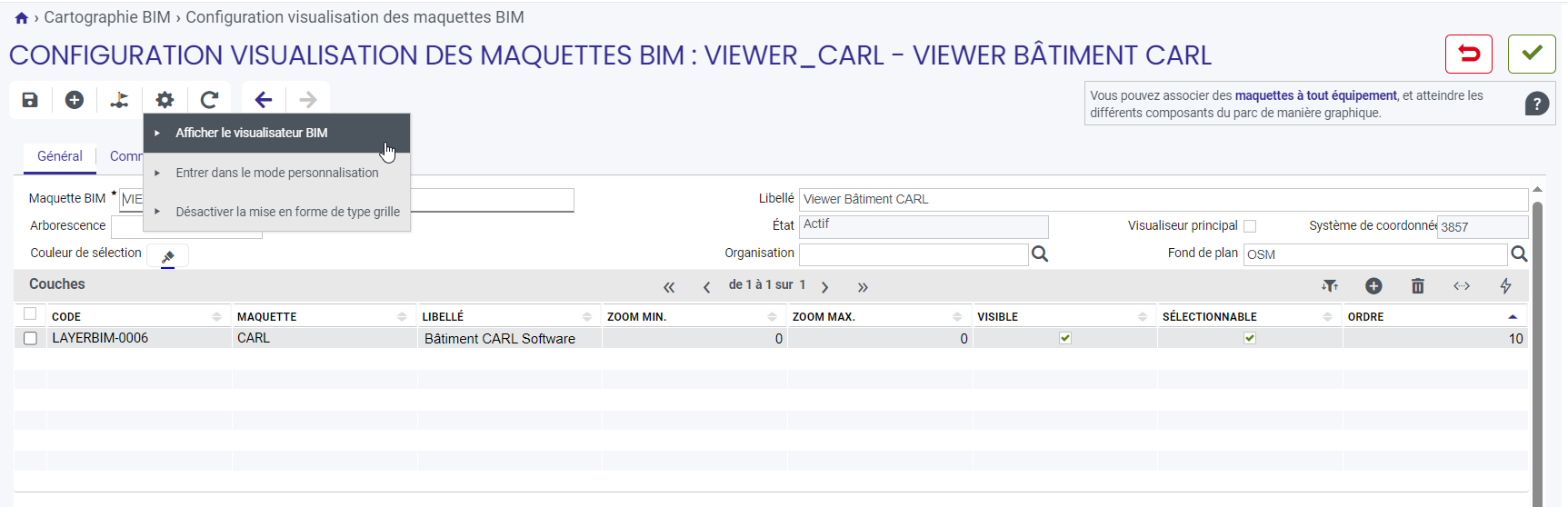This screenshot has width=1568, height=507.
Task: Cancel with the red undo button
Action: point(1469,55)
